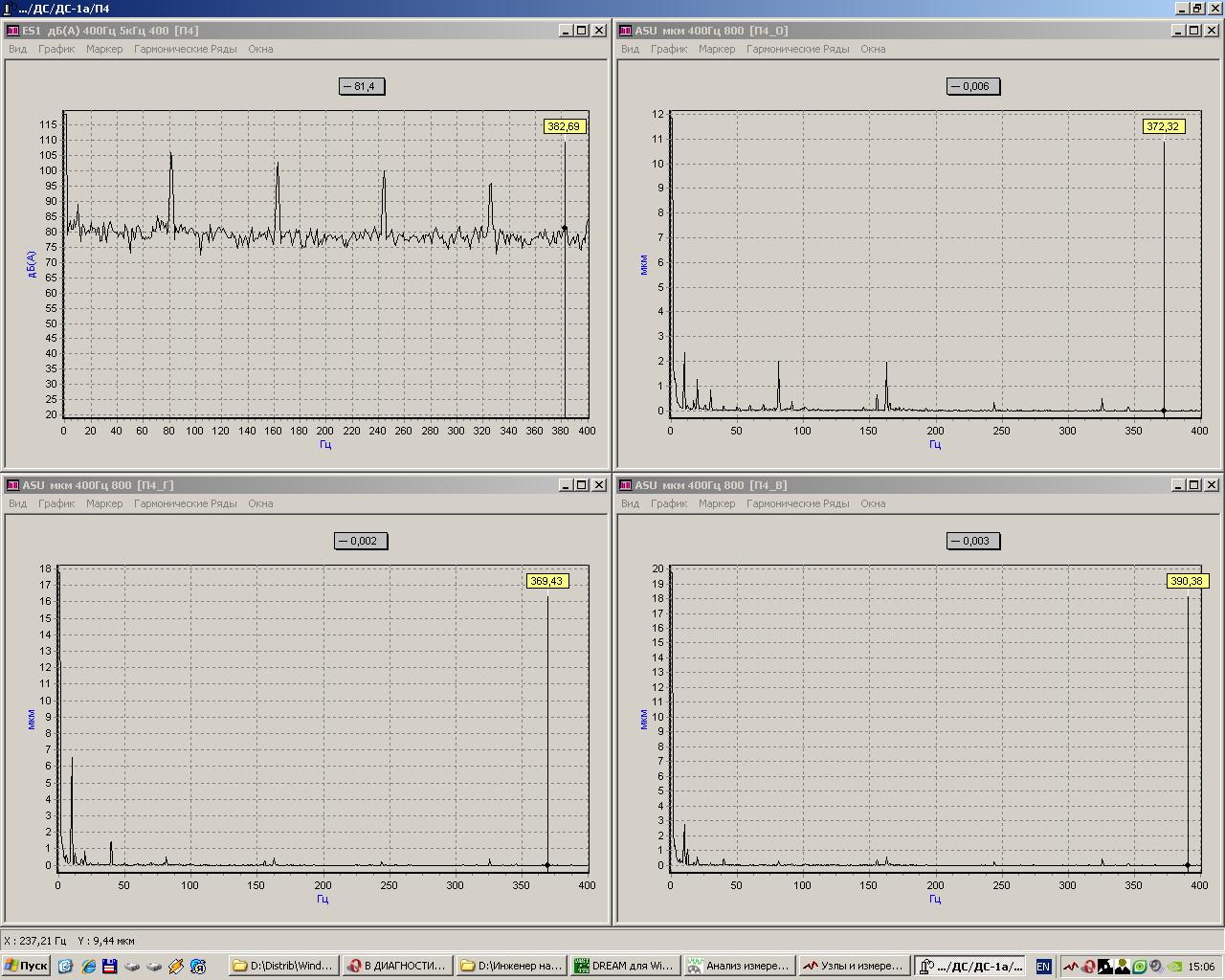The width and height of the screenshot is (1225, 980).
Task: Click the ES1 [П4] window title icon
Action: pos(13,31)
